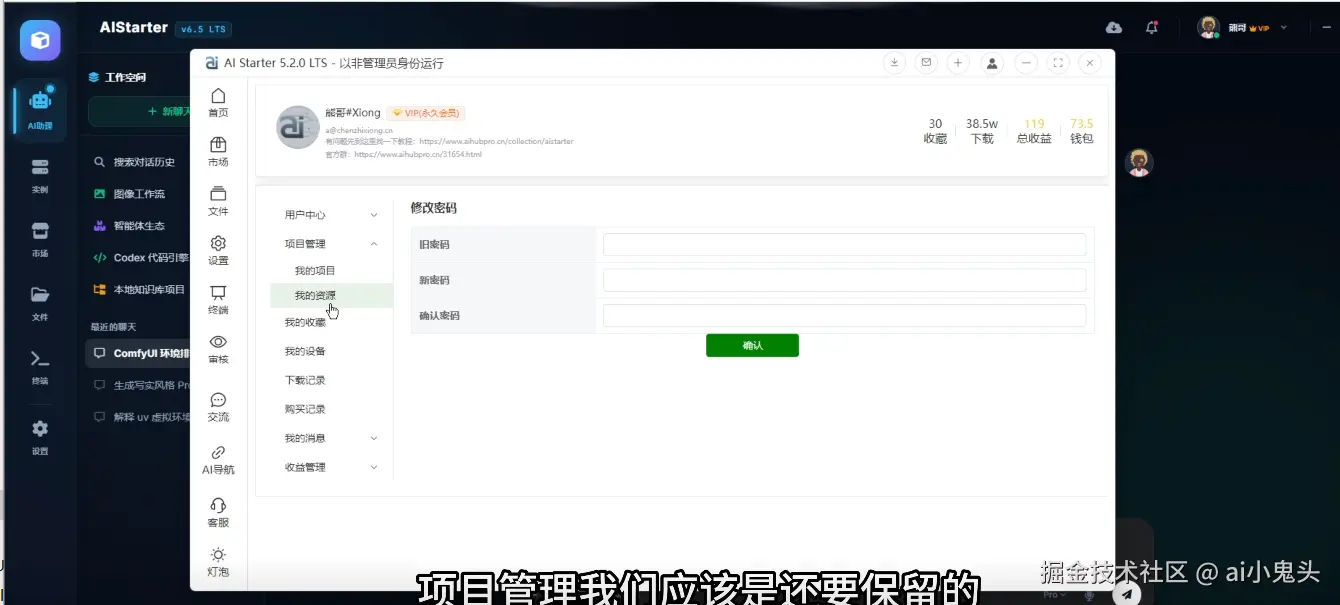Open 终端 terminal in AI Starter 5.2.0 sidebar
Image resolution: width=1340 pixels, height=605 pixels.
coord(218,300)
